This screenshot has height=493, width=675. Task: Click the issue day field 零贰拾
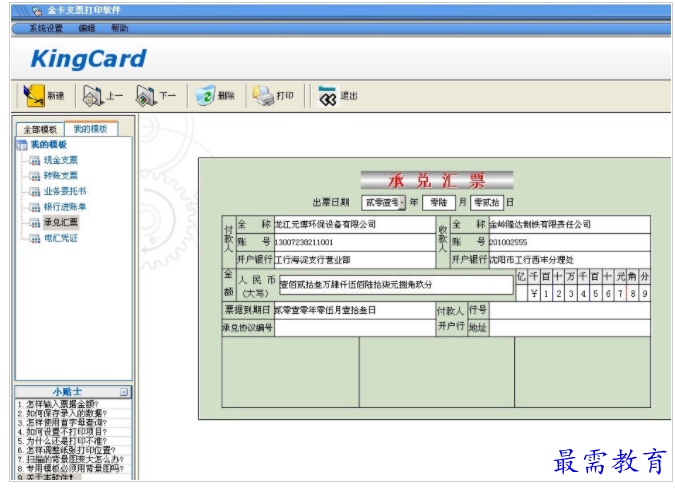pyautogui.click(x=486, y=202)
